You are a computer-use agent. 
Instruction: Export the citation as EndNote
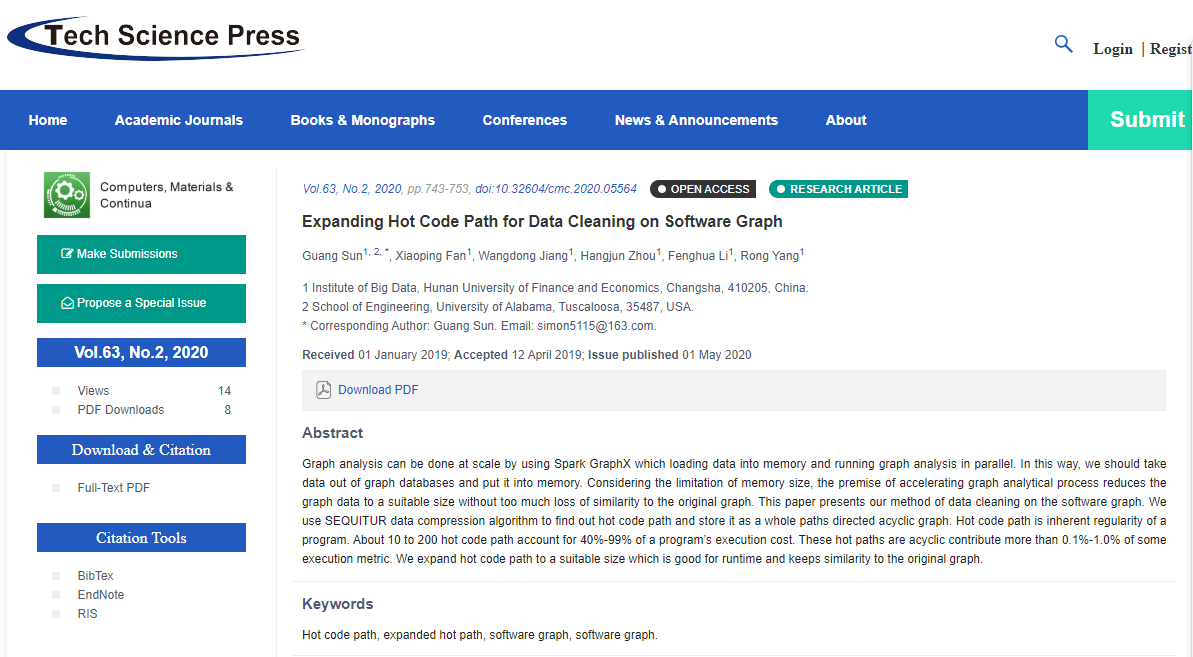[x=100, y=595]
